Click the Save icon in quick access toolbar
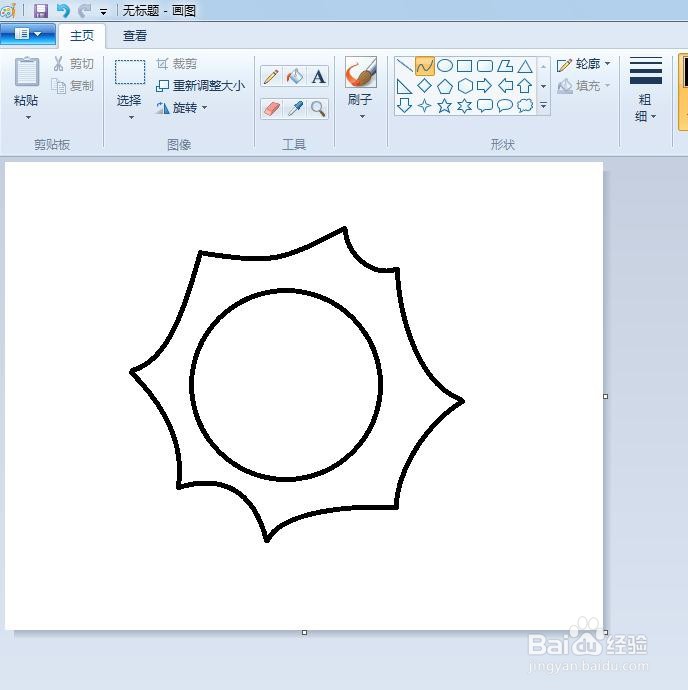 (x=40, y=10)
